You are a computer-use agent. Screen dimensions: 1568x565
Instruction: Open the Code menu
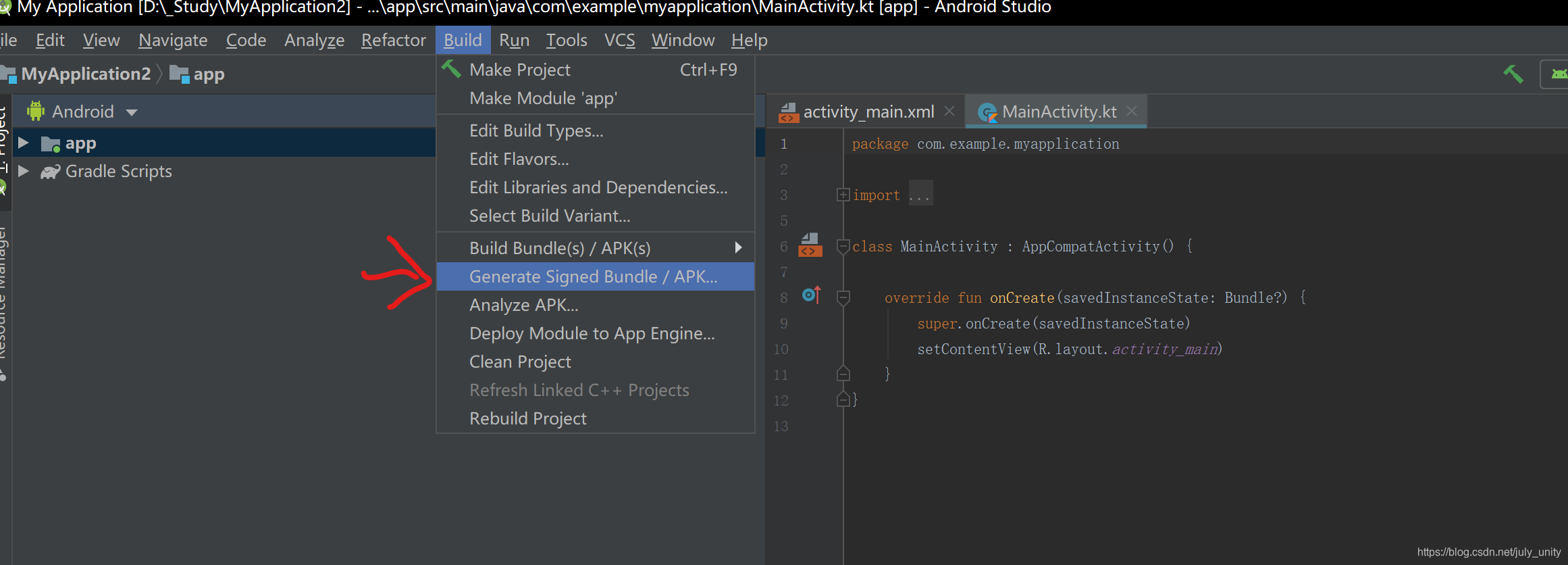point(246,41)
